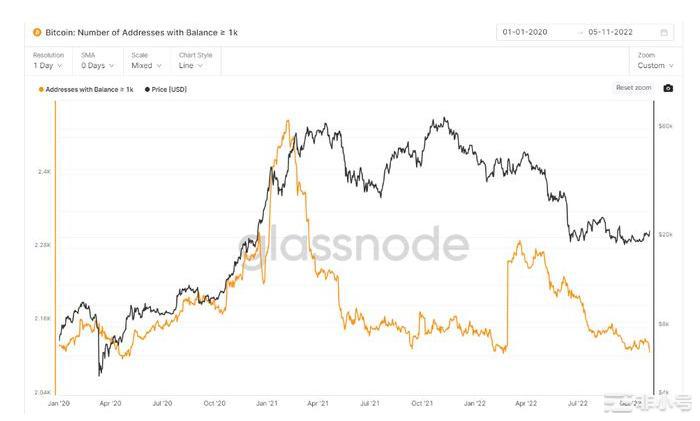Image resolution: width=700 pixels, height=421 pixels.
Task: Expand the Chart Style Line dropdown
Action: pyautogui.click(x=194, y=65)
